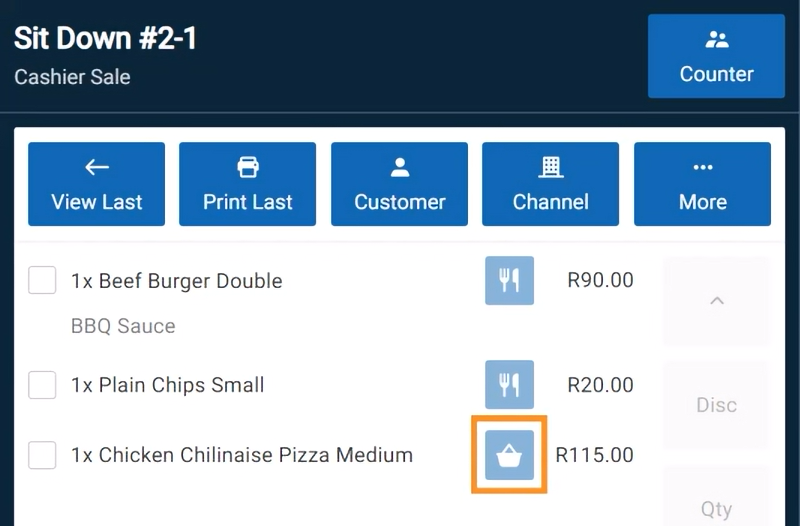This screenshot has height=526, width=800.
Task: Select the Plain Chips Small checkbox
Action: pos(42,384)
